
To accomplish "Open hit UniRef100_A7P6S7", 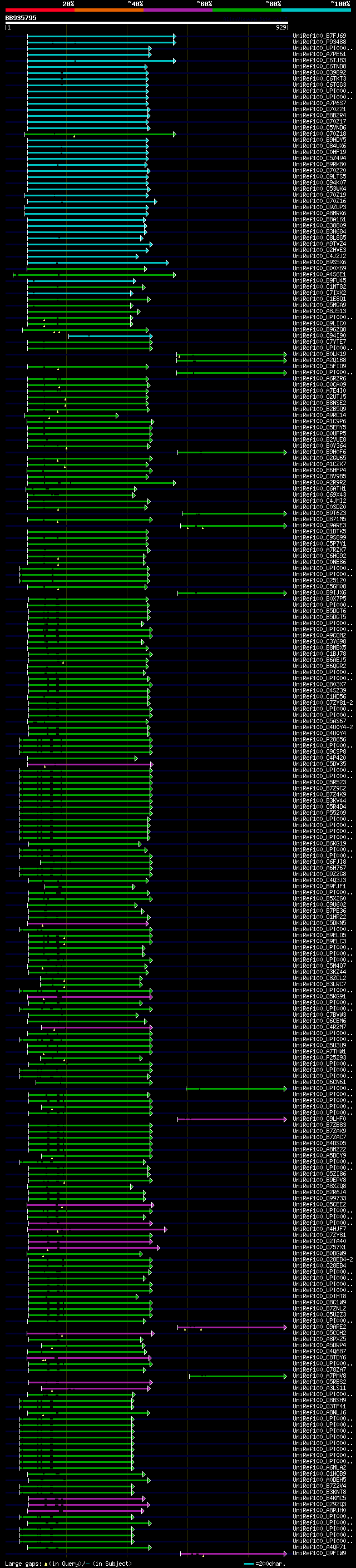I will point(319,103).
